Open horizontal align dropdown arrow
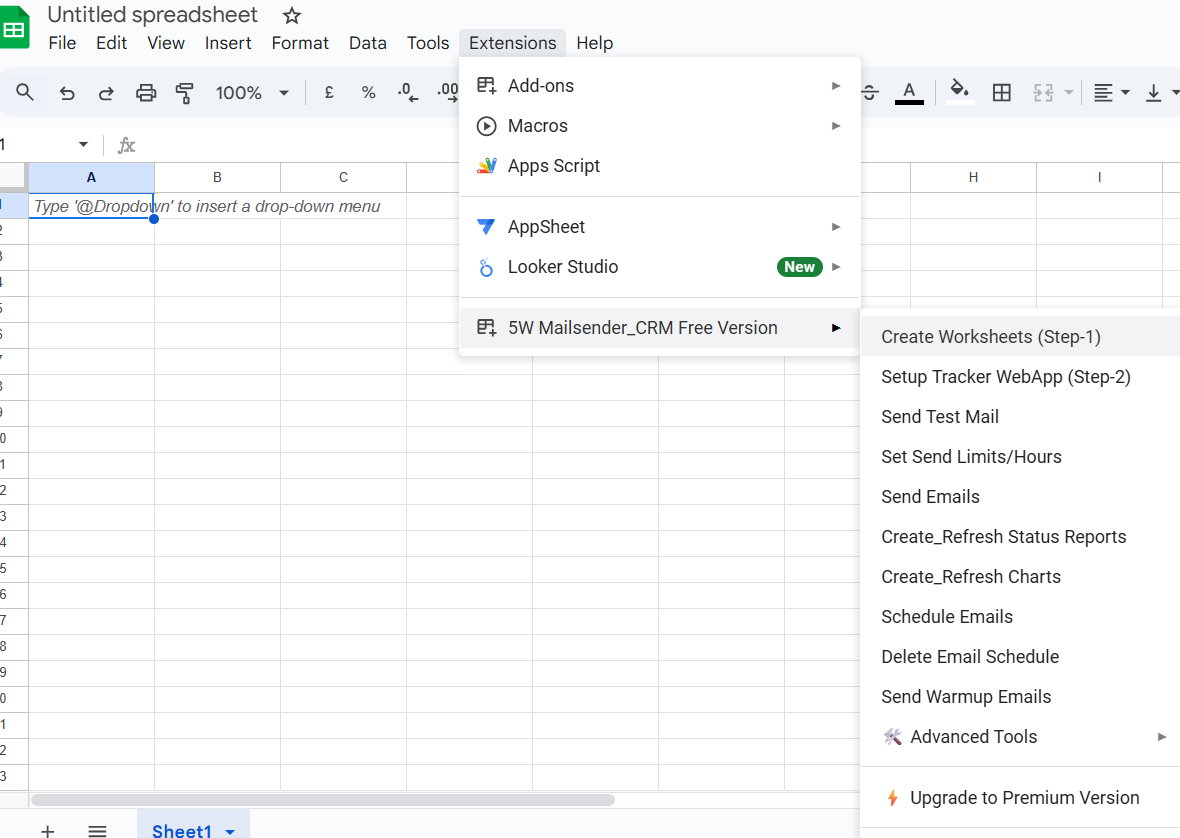The height and width of the screenshot is (838, 1180). 1125,93
